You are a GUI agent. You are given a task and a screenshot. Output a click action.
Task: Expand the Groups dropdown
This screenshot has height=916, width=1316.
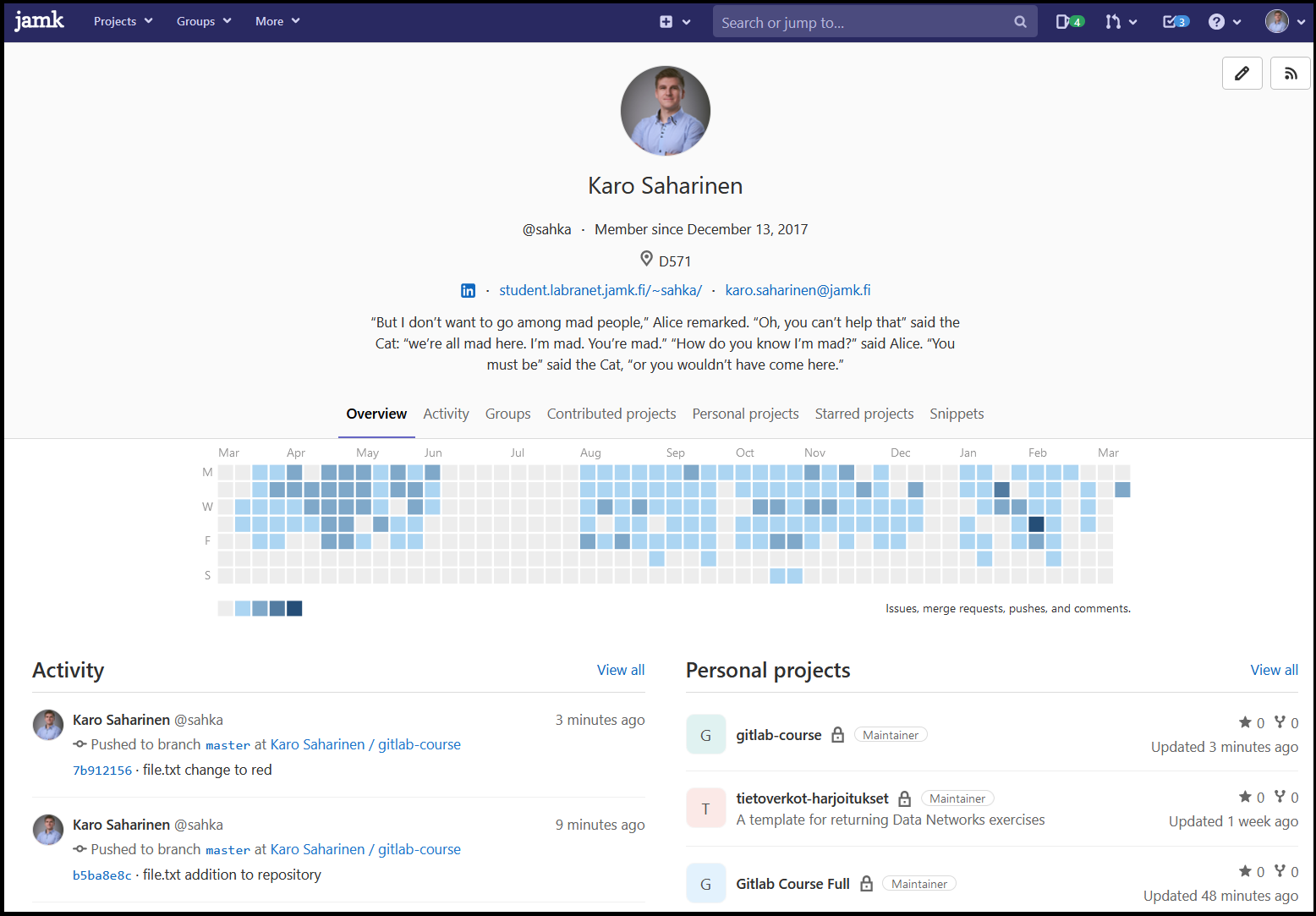pos(203,21)
